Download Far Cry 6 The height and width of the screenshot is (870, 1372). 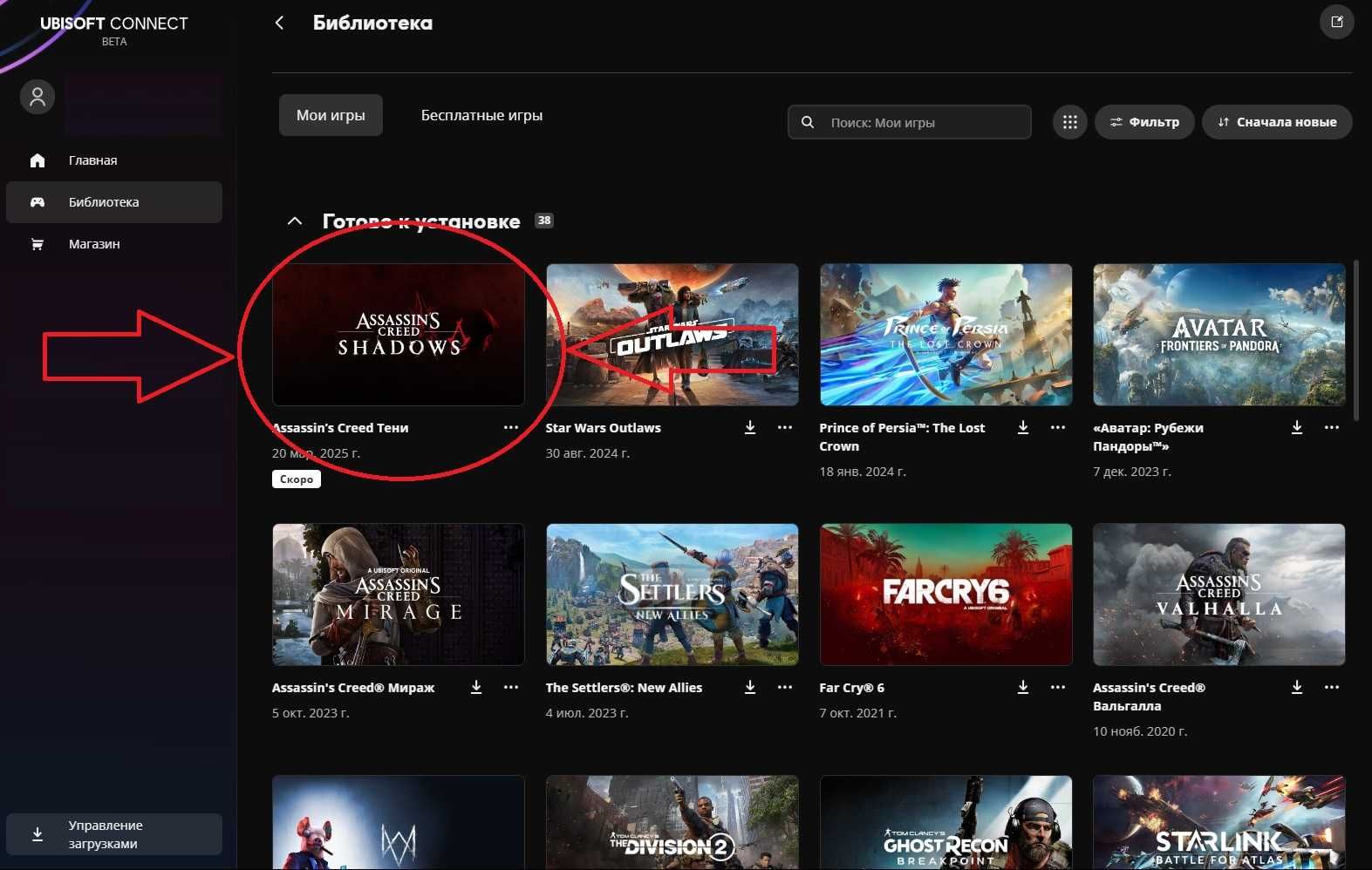[x=1023, y=687]
